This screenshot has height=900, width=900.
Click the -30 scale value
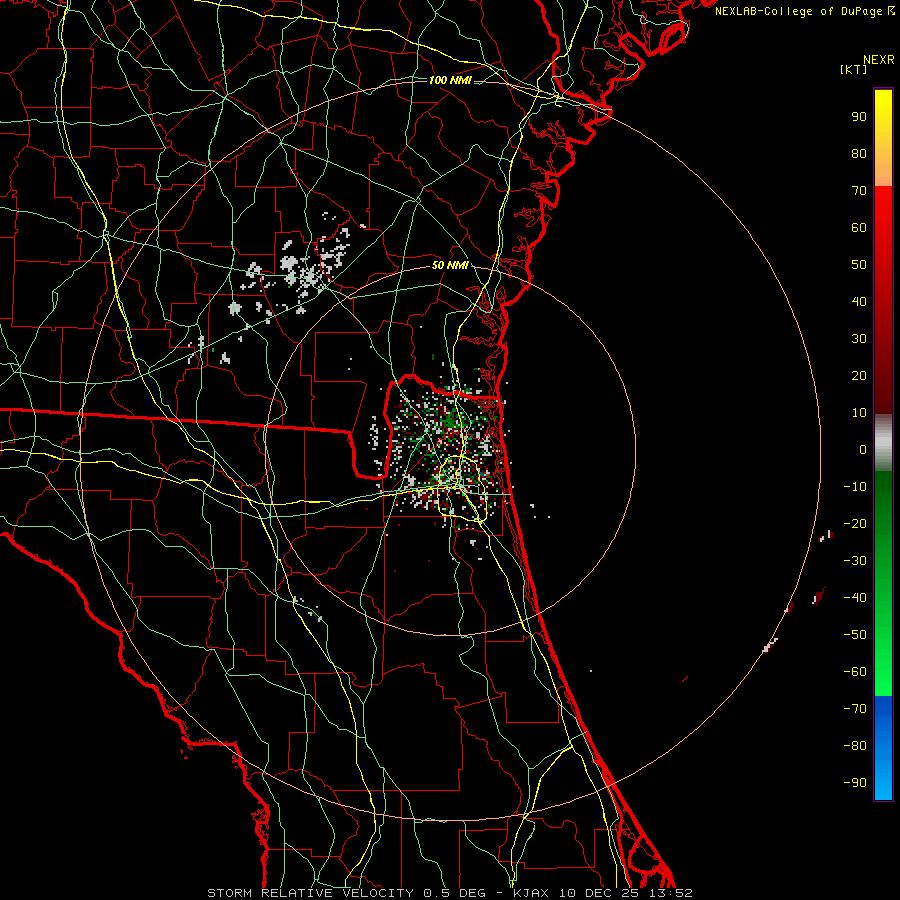[x=855, y=561]
